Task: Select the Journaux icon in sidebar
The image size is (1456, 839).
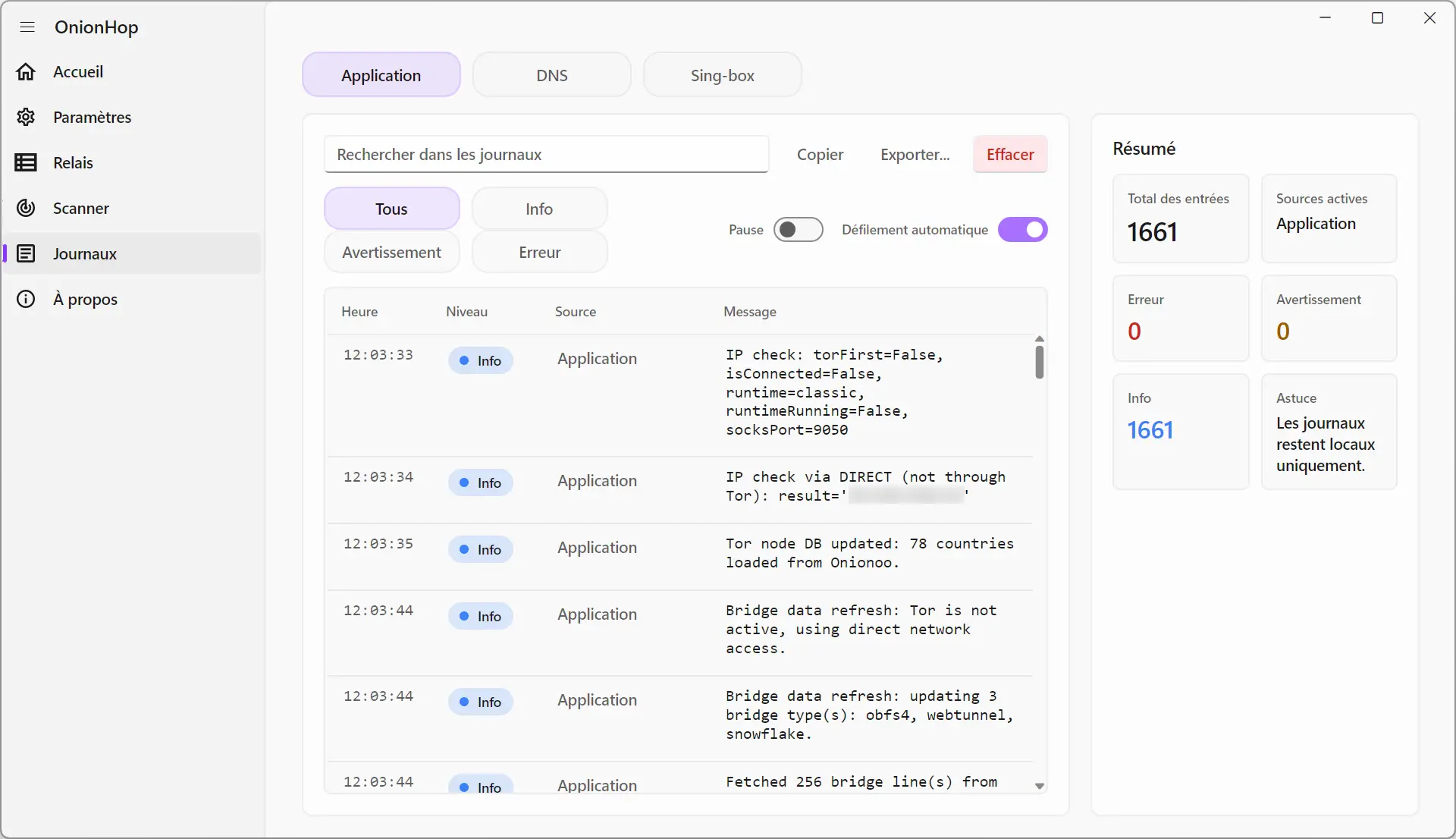Action: [26, 253]
